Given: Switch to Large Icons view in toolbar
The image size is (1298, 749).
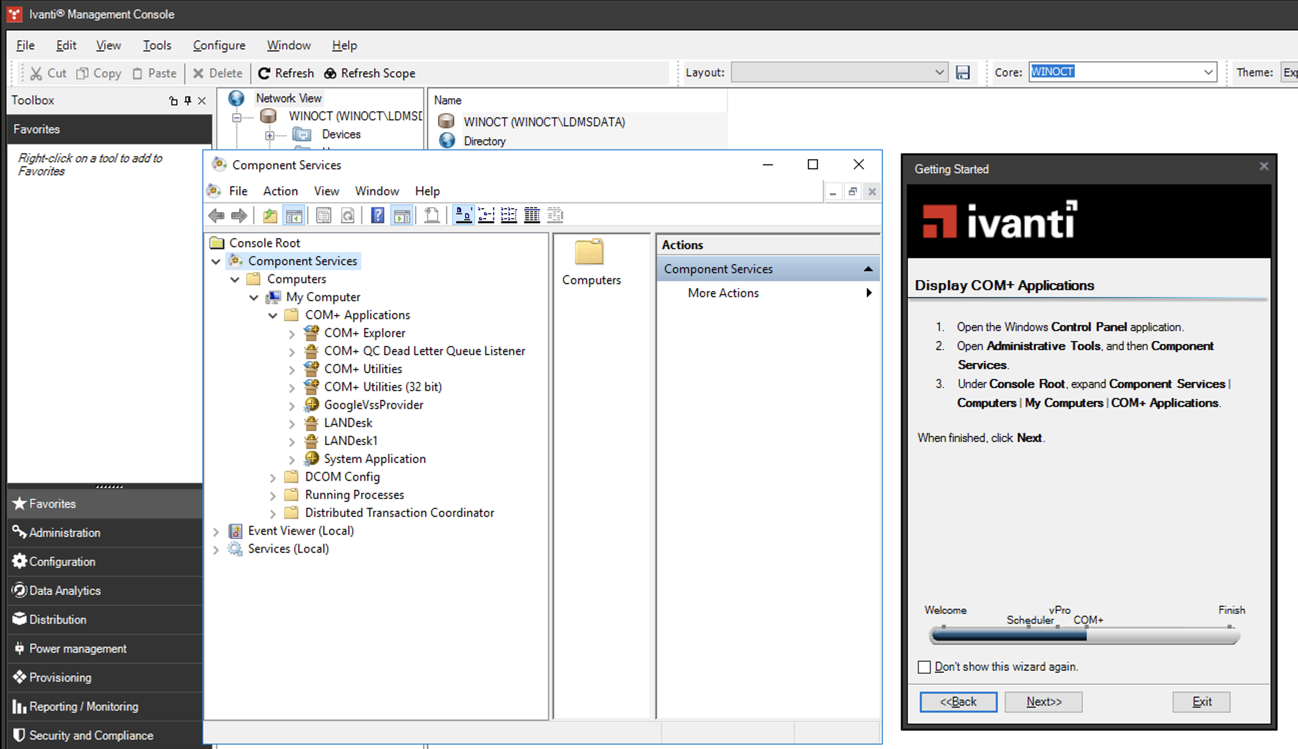Looking at the screenshot, I should click(463, 215).
